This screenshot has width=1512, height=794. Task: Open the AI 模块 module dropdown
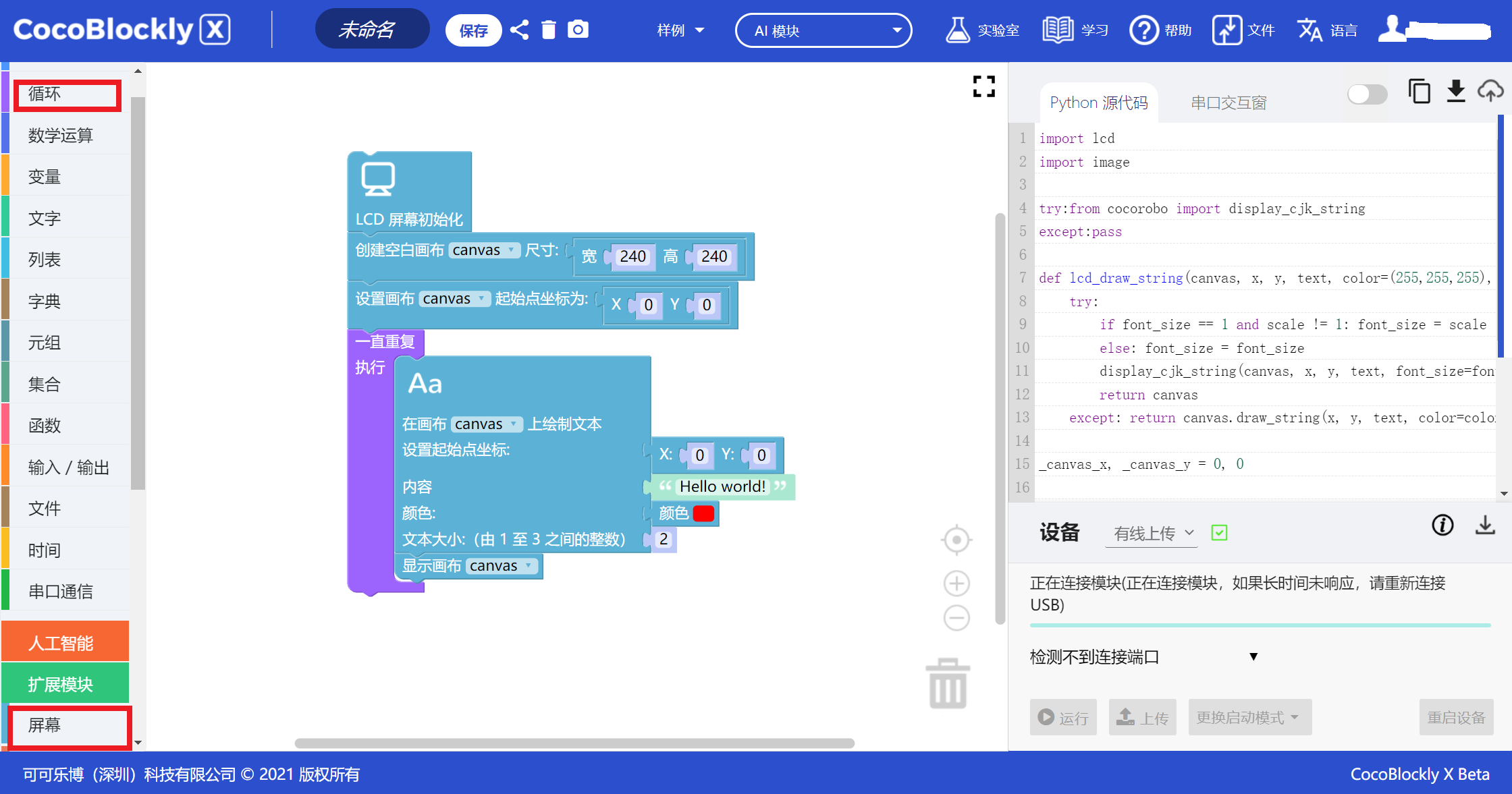click(823, 30)
